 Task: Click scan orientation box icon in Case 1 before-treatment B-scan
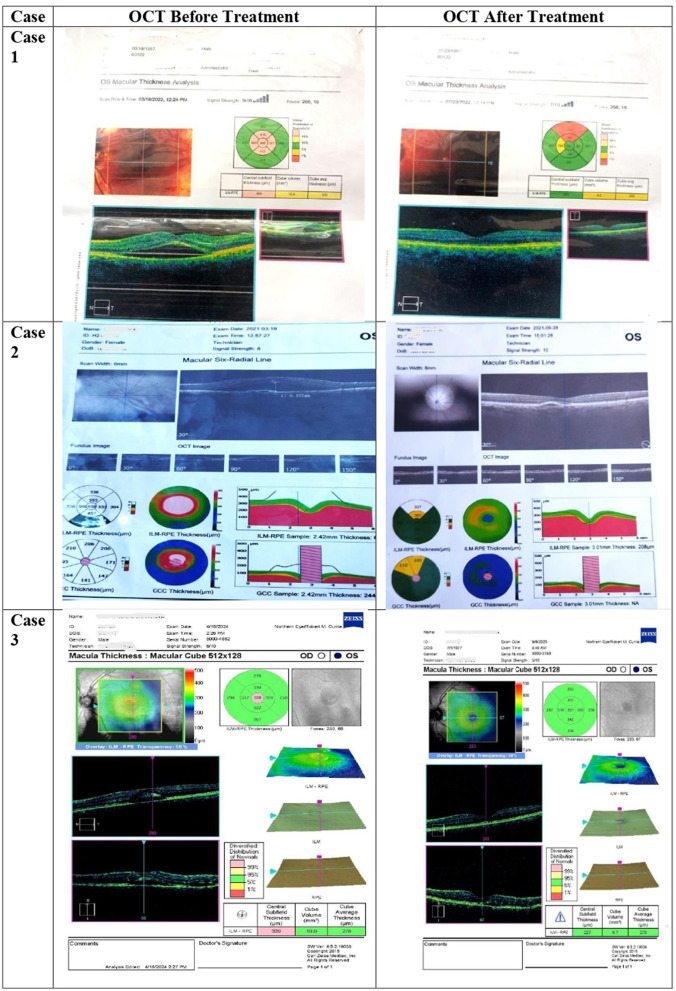pos(102,306)
